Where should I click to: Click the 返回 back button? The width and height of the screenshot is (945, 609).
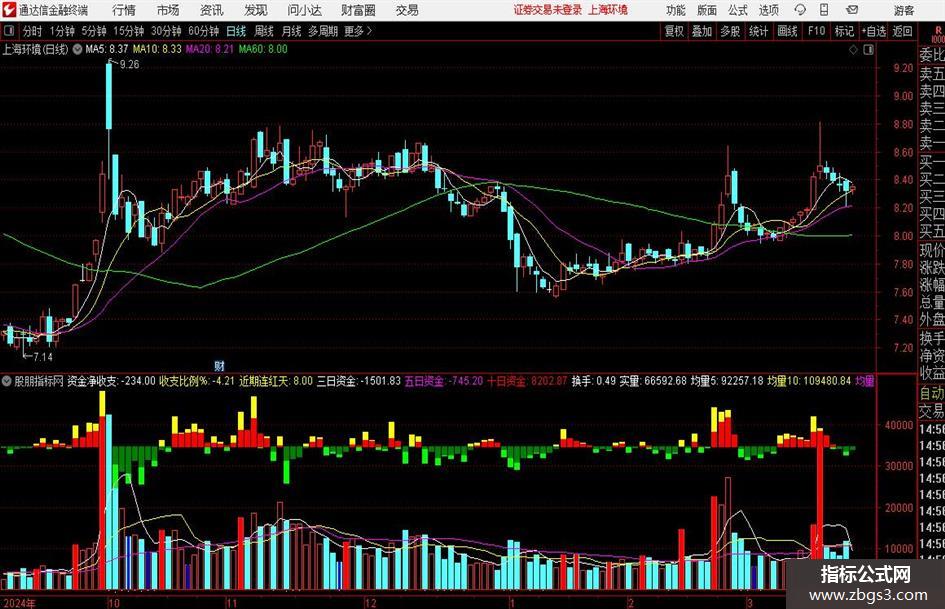[x=902, y=31]
